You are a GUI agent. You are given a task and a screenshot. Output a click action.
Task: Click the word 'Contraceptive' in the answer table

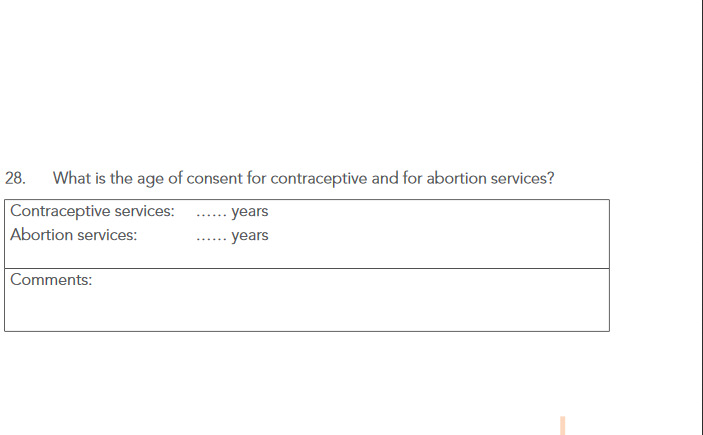tap(59, 212)
